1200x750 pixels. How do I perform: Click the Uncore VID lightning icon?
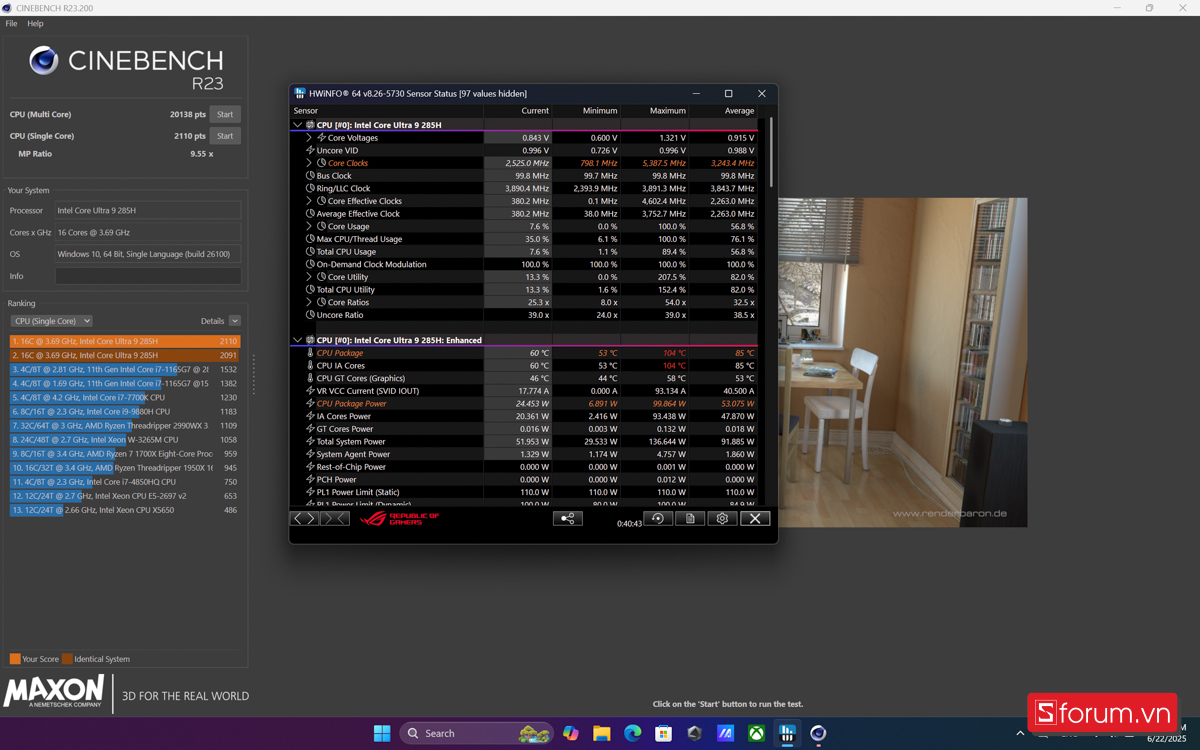(310, 150)
